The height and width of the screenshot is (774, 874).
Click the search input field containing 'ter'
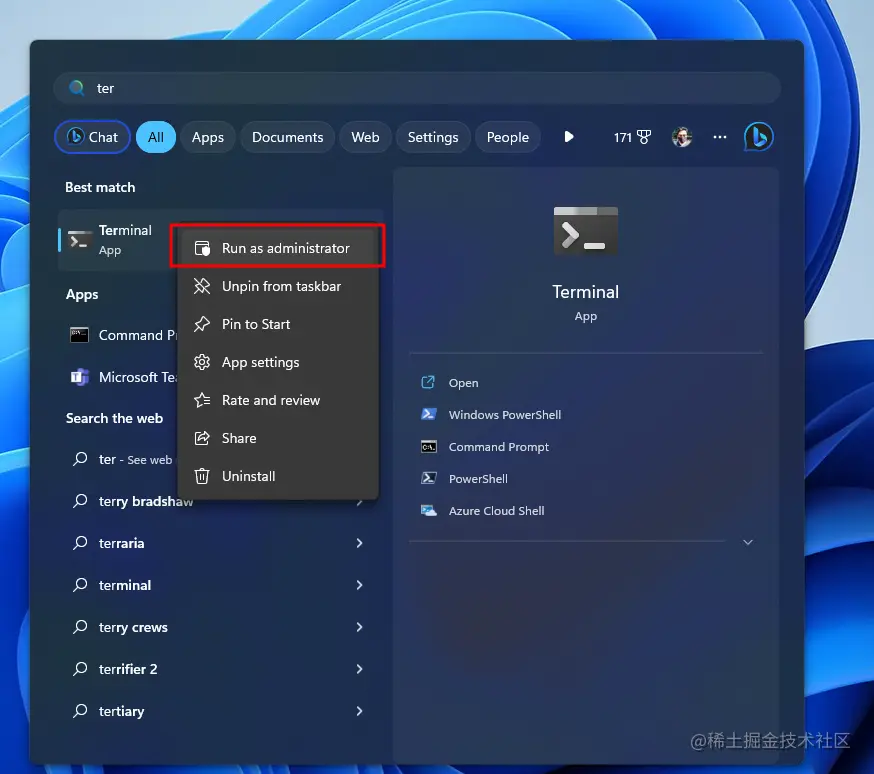(417, 88)
